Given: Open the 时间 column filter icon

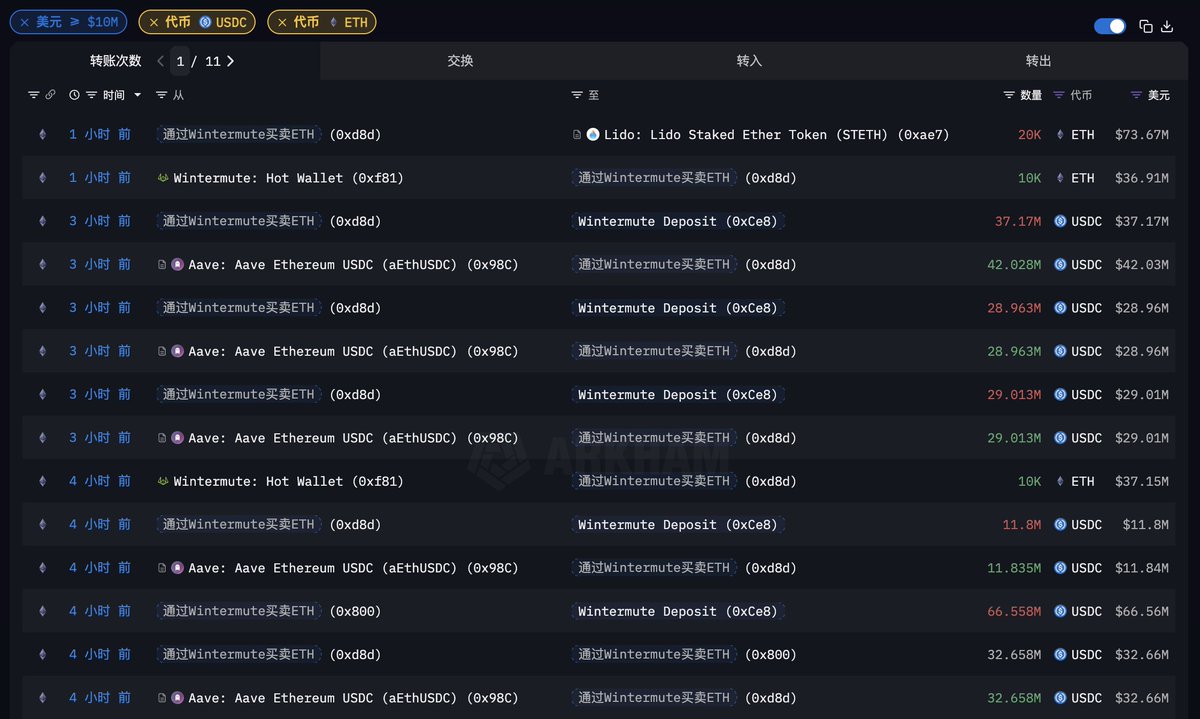Looking at the screenshot, I should point(92,95).
